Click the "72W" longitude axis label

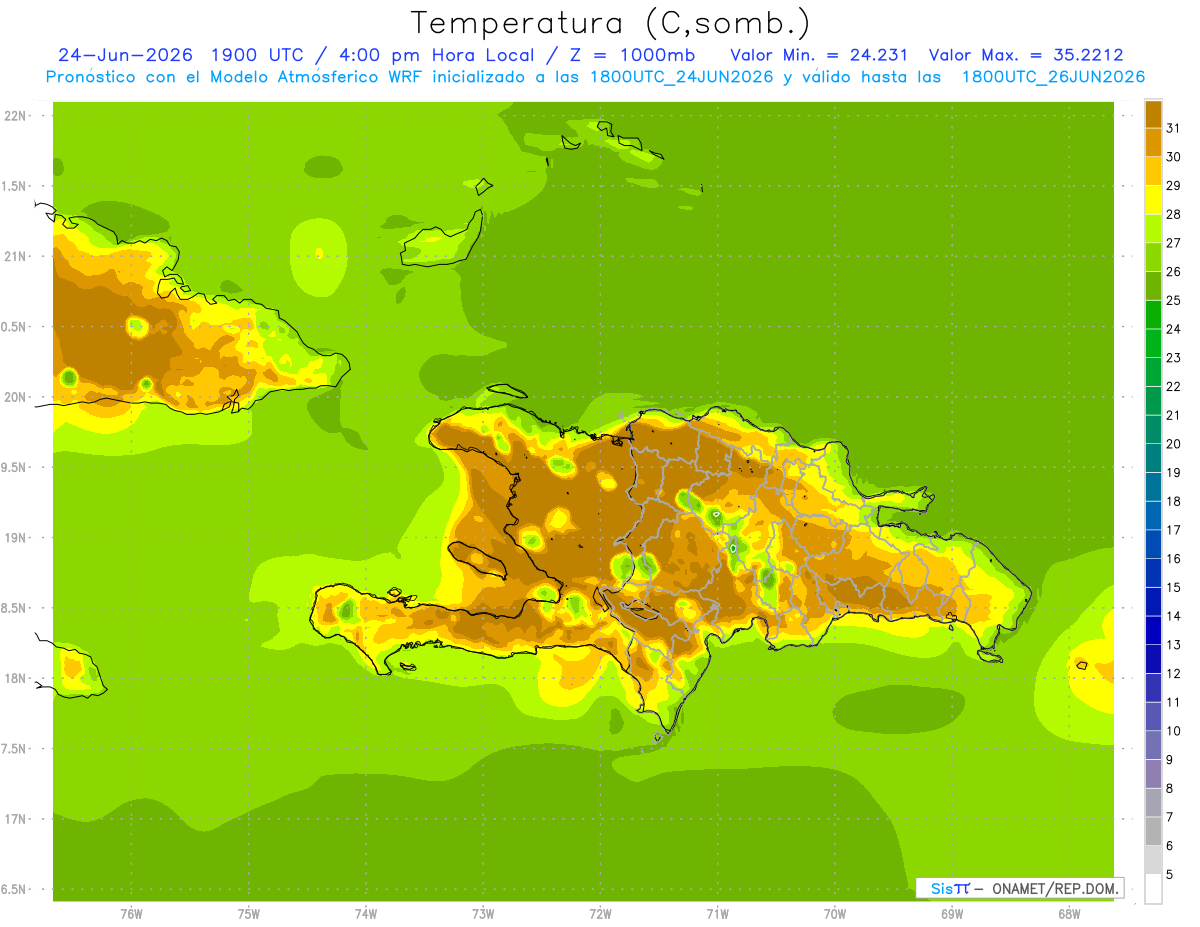tap(600, 914)
